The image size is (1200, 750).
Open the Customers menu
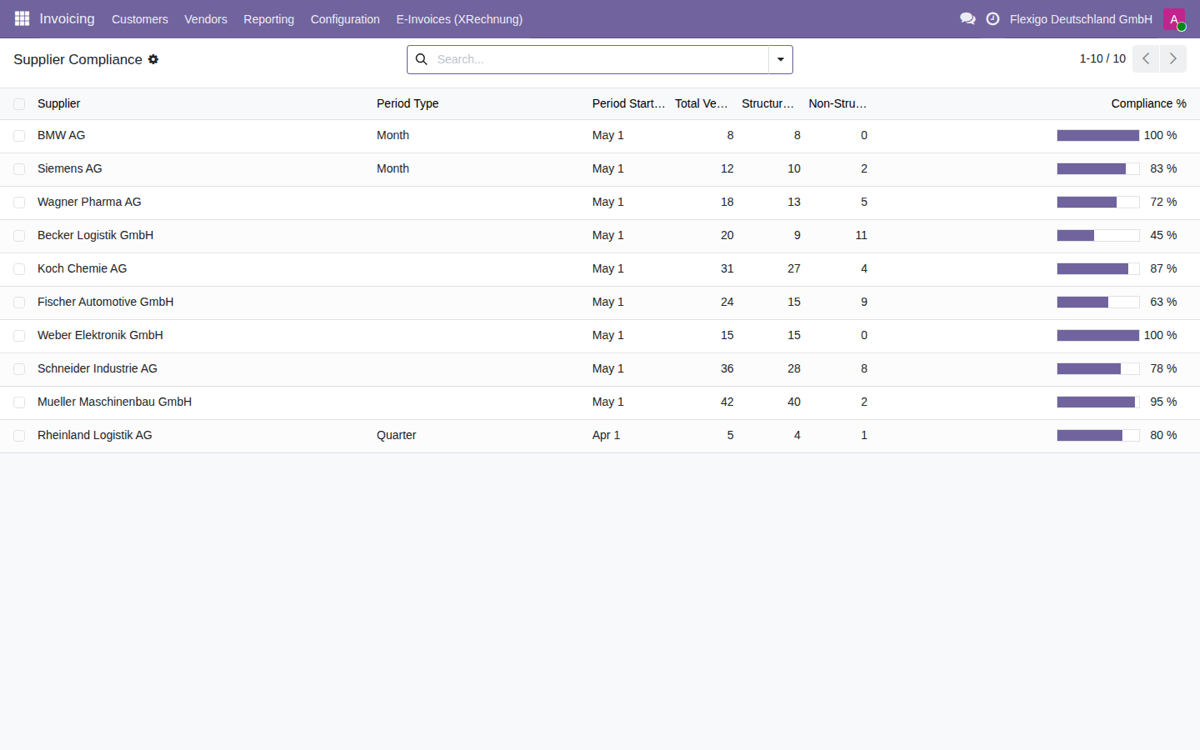pos(140,19)
